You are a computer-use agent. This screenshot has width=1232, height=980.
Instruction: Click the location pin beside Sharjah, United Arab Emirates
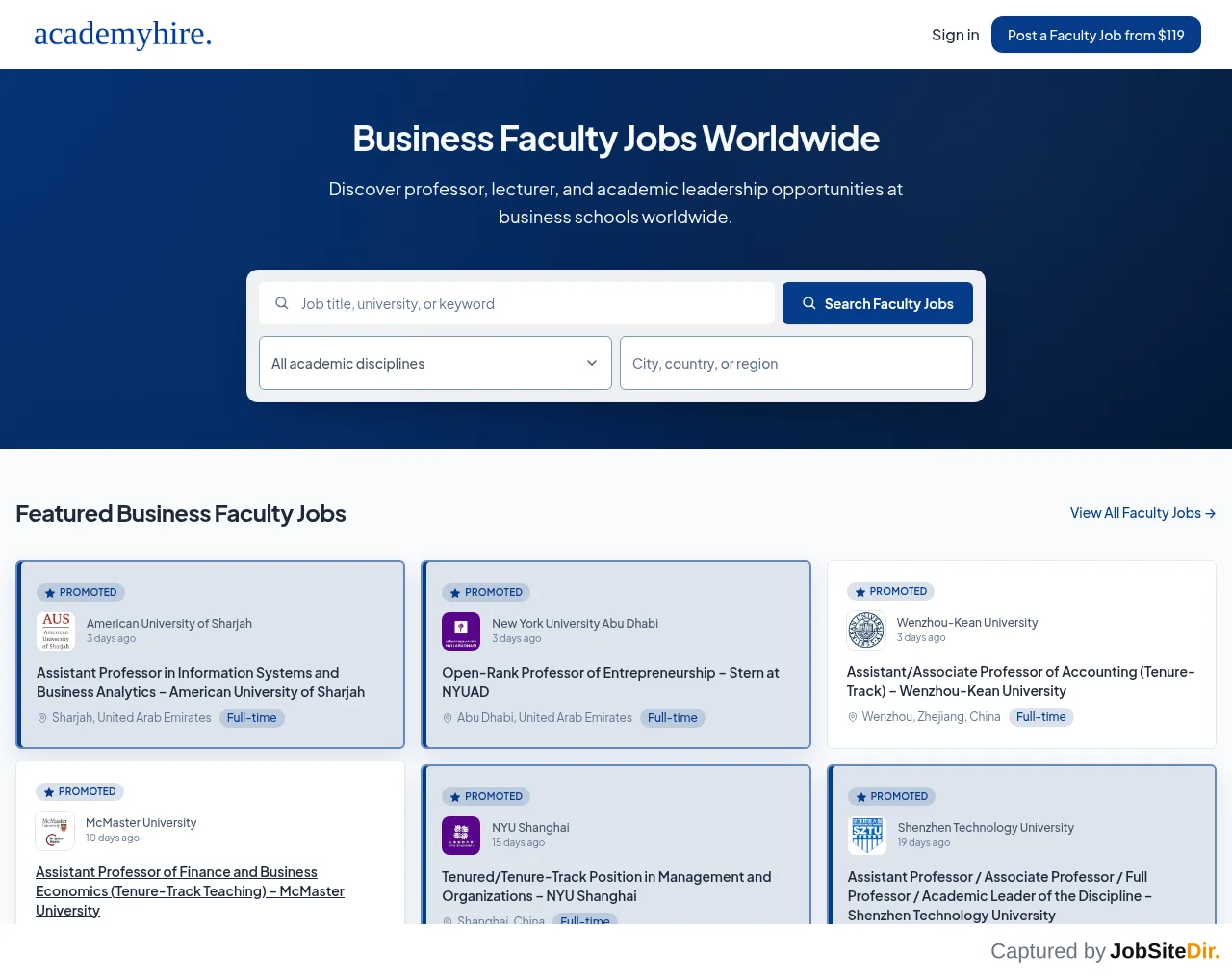click(x=42, y=718)
